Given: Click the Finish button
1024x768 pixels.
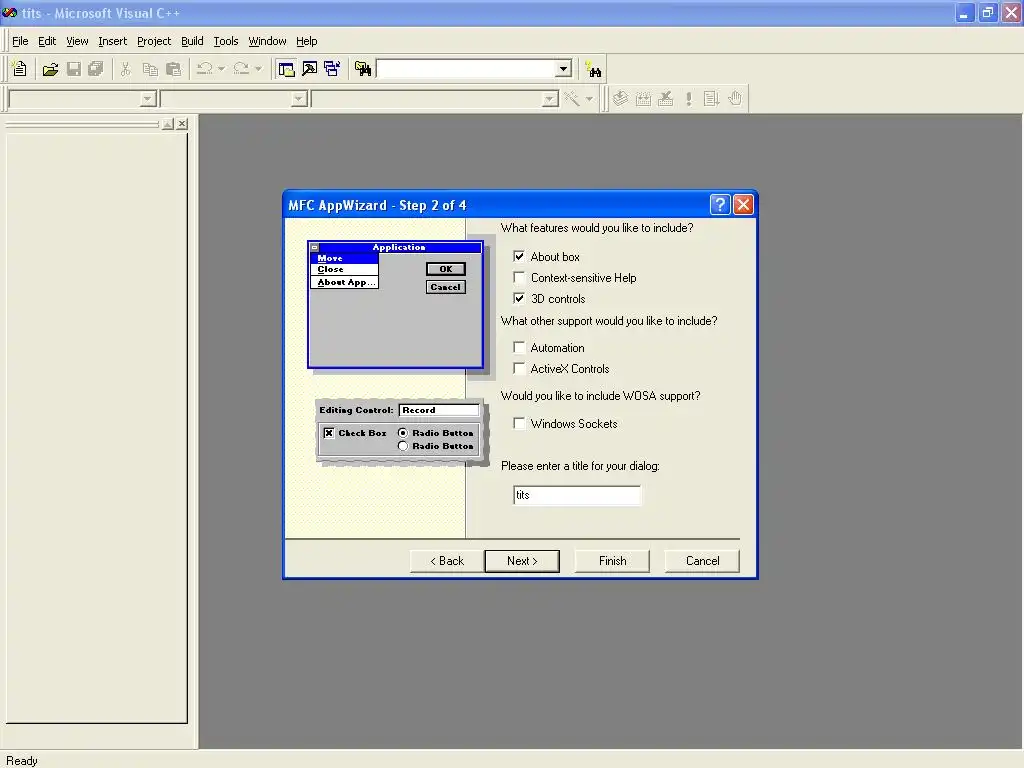Looking at the screenshot, I should (x=612, y=561).
